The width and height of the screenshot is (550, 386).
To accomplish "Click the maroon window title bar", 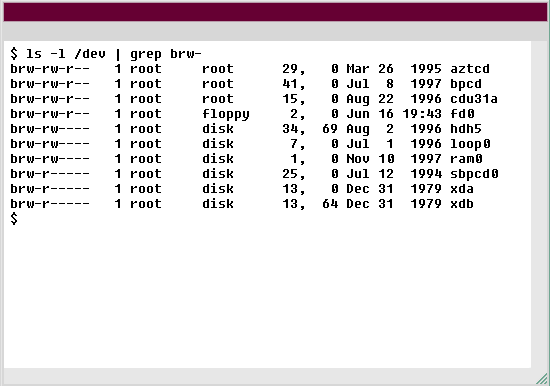I will pos(275,12).
